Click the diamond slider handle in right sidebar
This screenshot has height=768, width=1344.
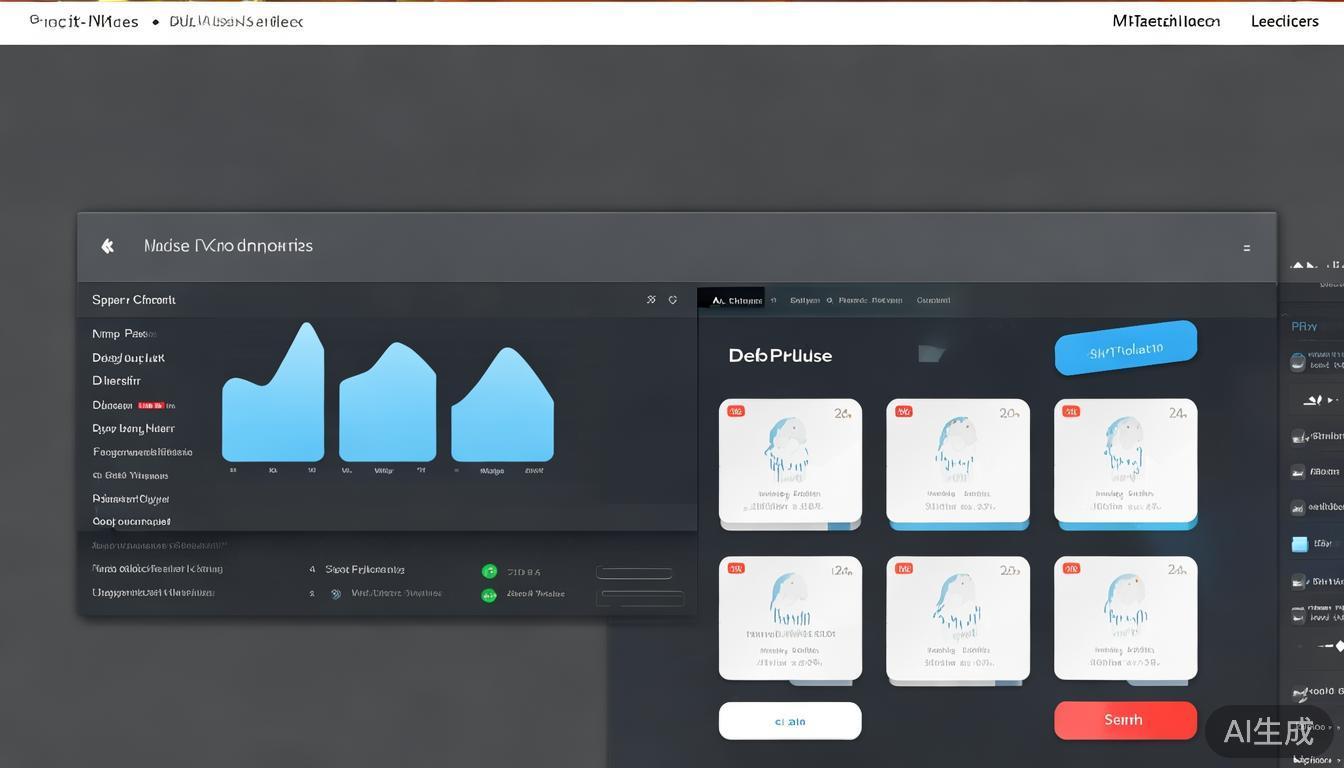[x=1339, y=646]
